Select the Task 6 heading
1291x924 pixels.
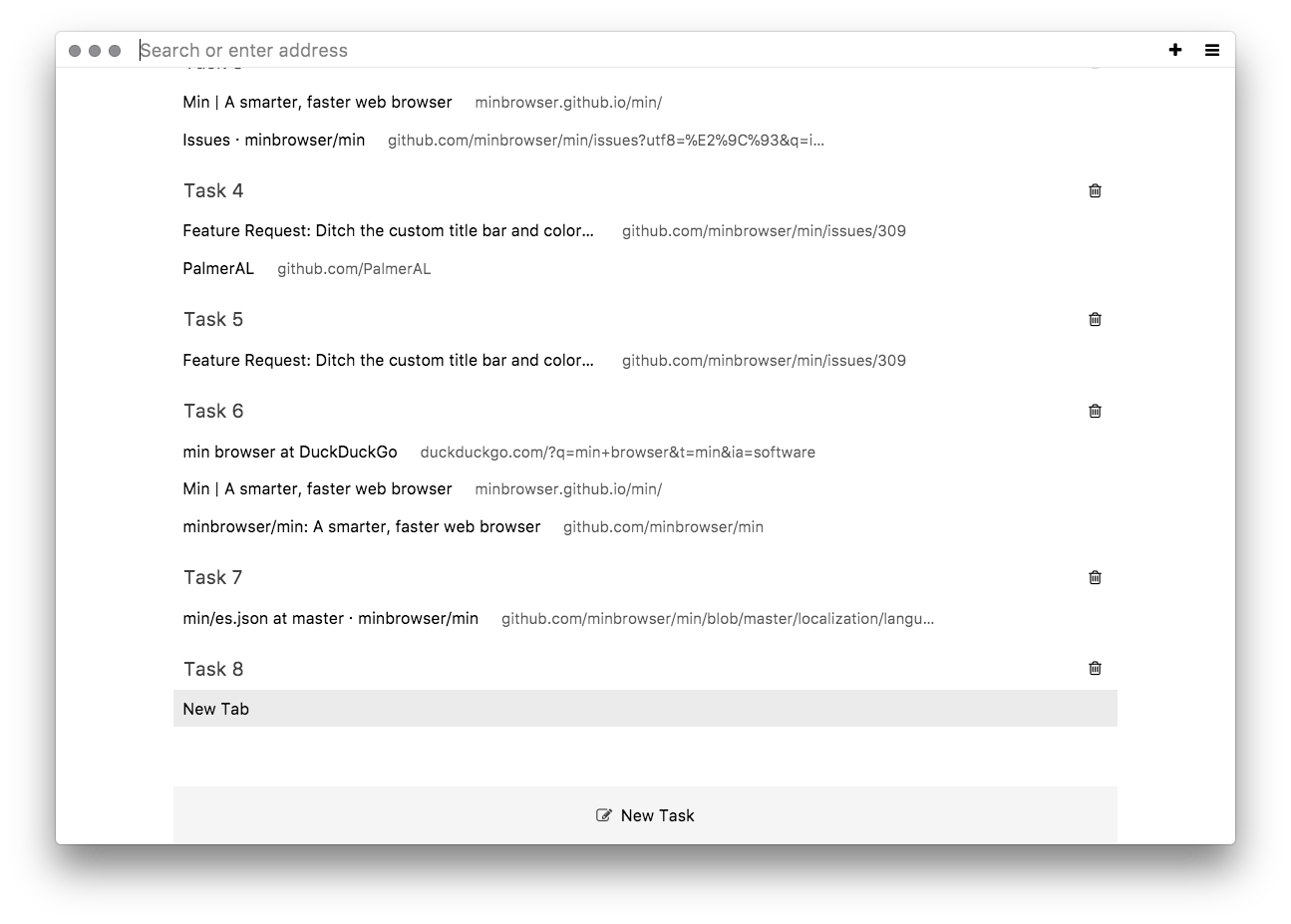click(x=213, y=411)
